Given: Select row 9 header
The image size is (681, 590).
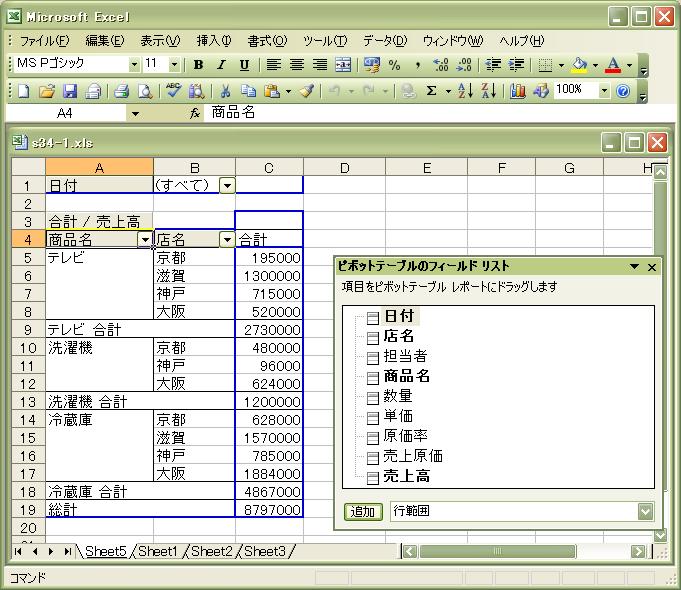Looking at the screenshot, I should pos(28,330).
